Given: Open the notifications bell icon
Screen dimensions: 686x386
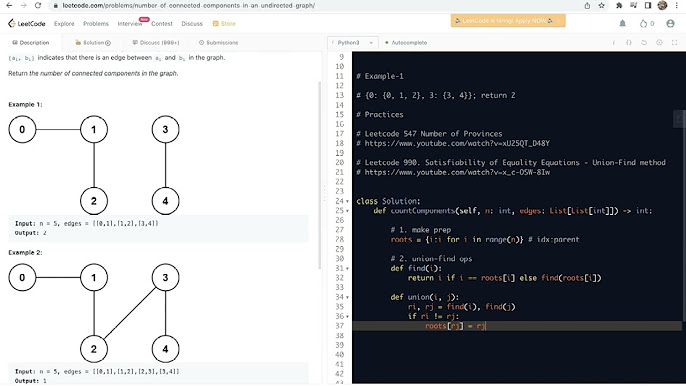Looking at the screenshot, I should pyautogui.click(x=622, y=24).
